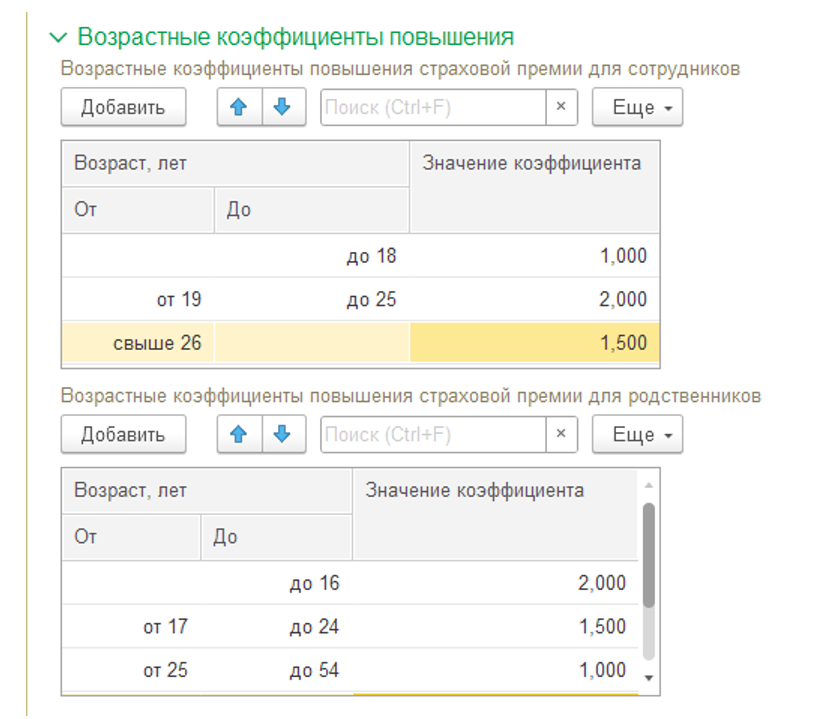Click the employees table search field
The image size is (818, 719).
(433, 107)
